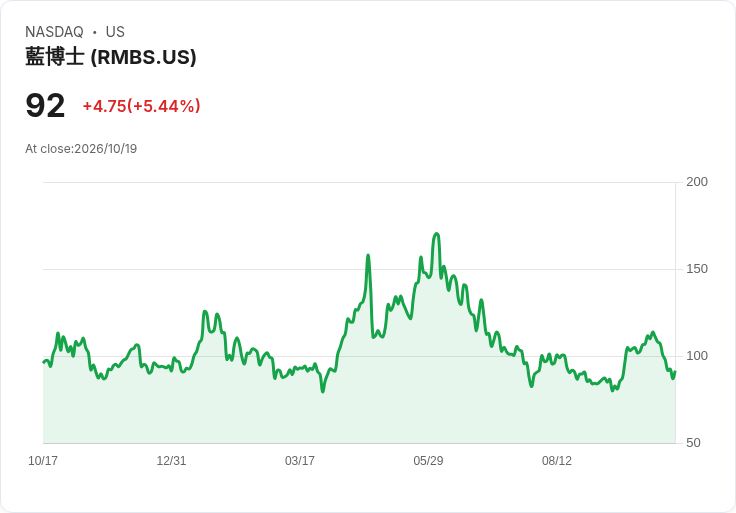Click the 03/17 date axis label
Viewport: 736px width, 513px height.
(299, 460)
